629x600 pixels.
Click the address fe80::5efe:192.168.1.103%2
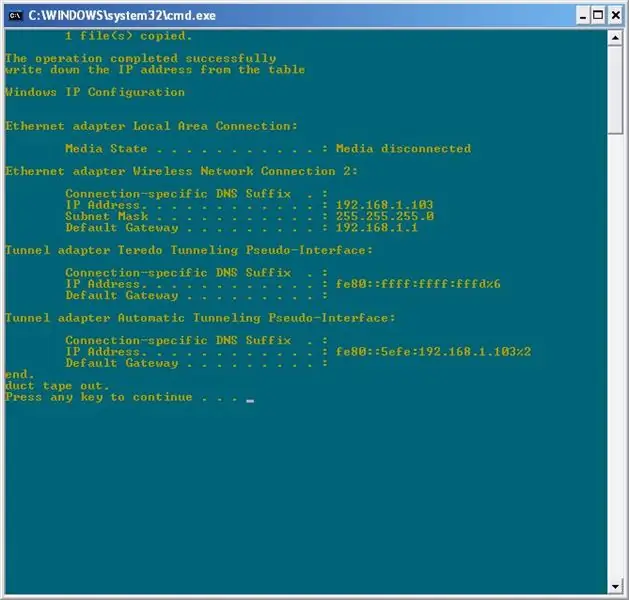tap(433, 352)
